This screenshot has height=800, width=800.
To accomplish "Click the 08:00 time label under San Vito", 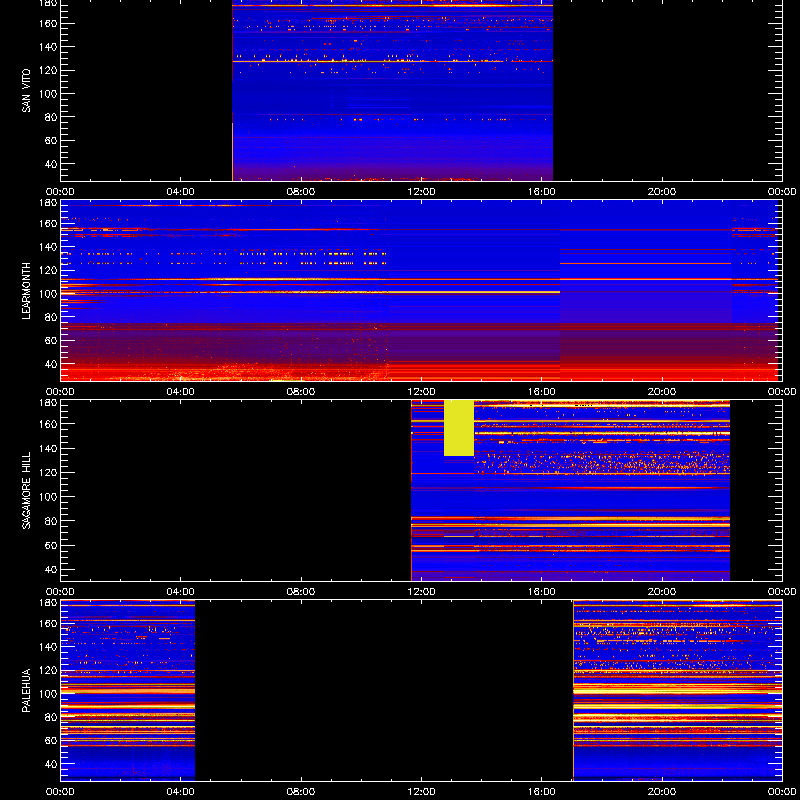I will click(x=301, y=192).
